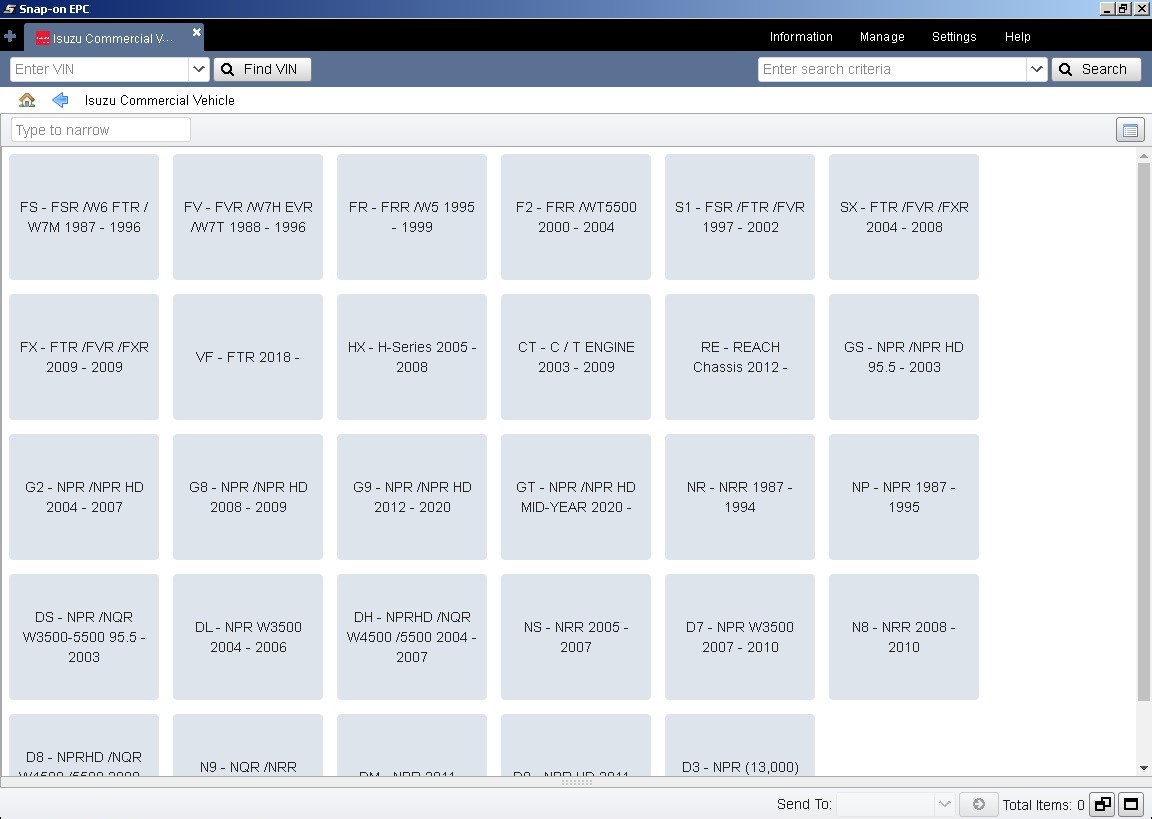1152x819 pixels.
Task: Focus the Enter VIN field
Action: [x=99, y=69]
